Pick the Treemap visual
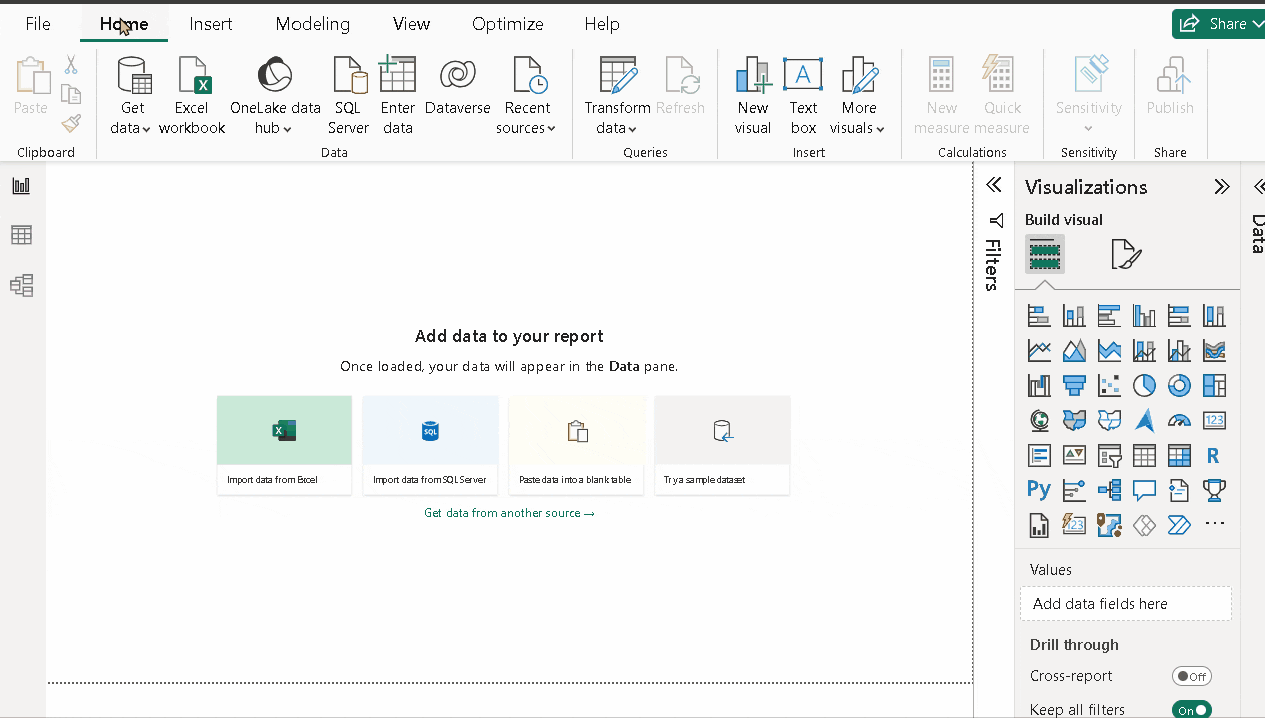This screenshot has width=1265, height=718. coord(1214,385)
